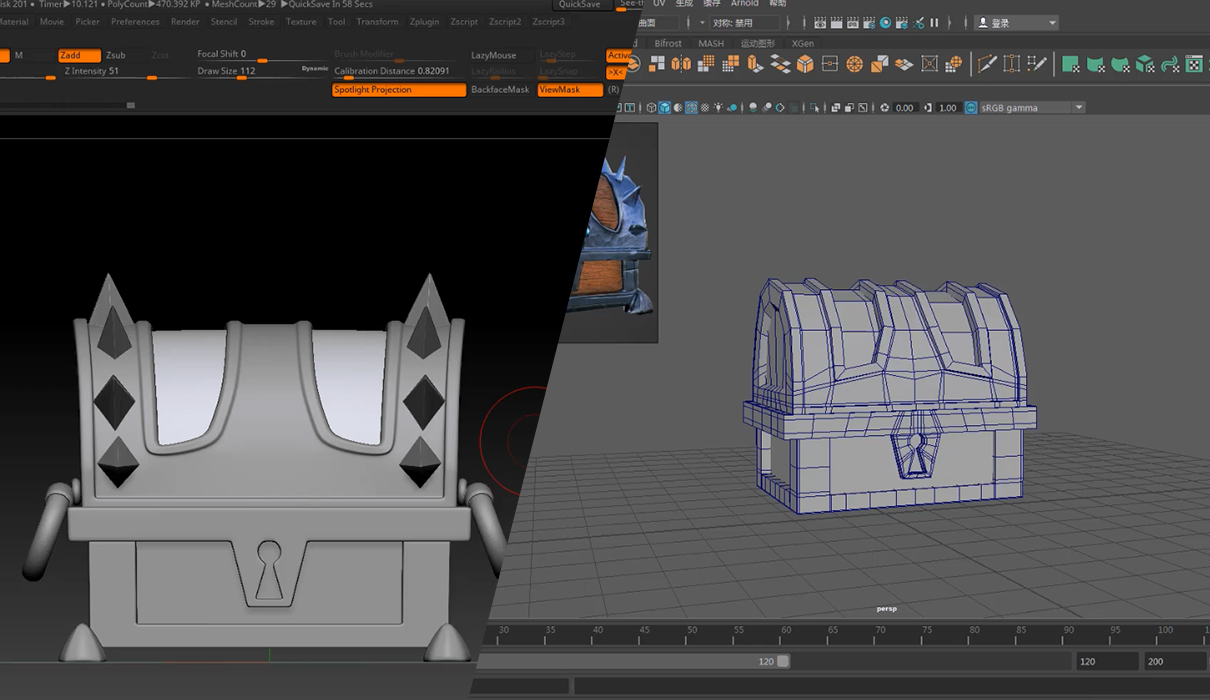The height and width of the screenshot is (700, 1210).
Task: Toggle Spotlight Projection in ZBrush
Action: [x=399, y=90]
